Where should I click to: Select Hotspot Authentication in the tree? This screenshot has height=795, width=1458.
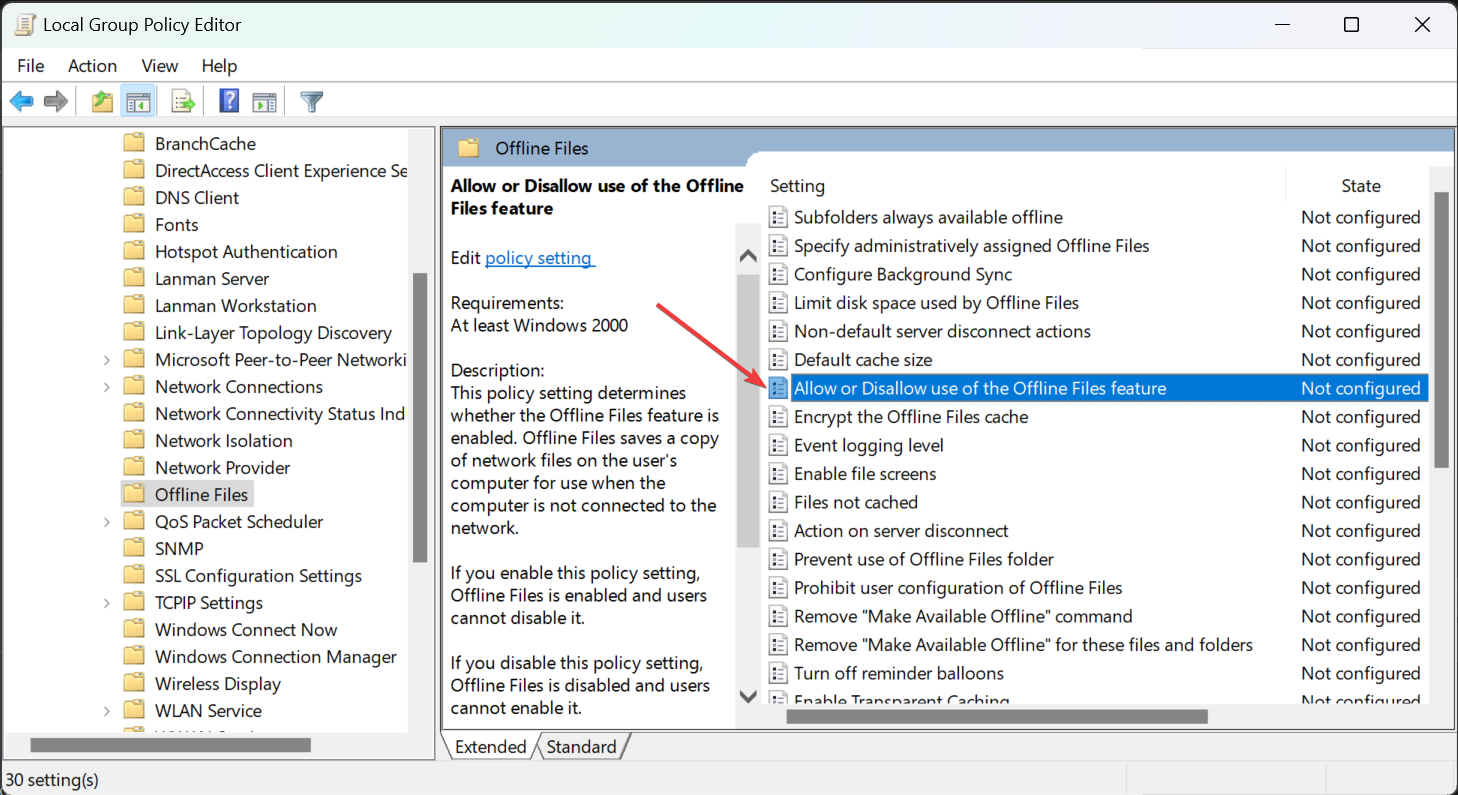(246, 251)
